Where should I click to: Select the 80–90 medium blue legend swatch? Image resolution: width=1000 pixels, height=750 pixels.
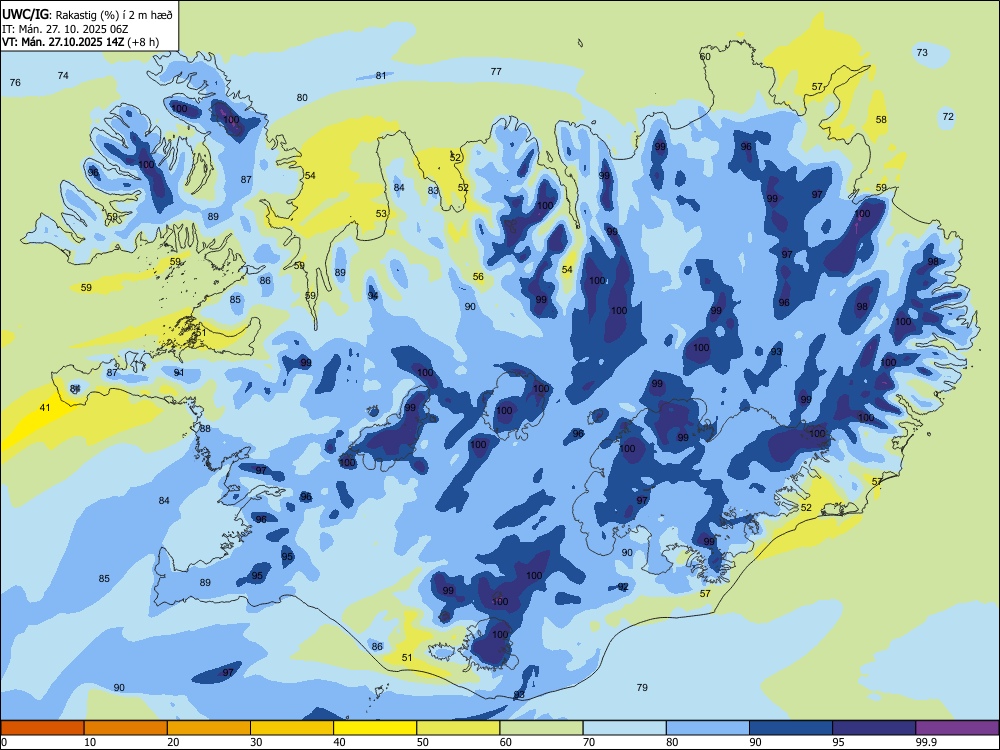pos(707,728)
